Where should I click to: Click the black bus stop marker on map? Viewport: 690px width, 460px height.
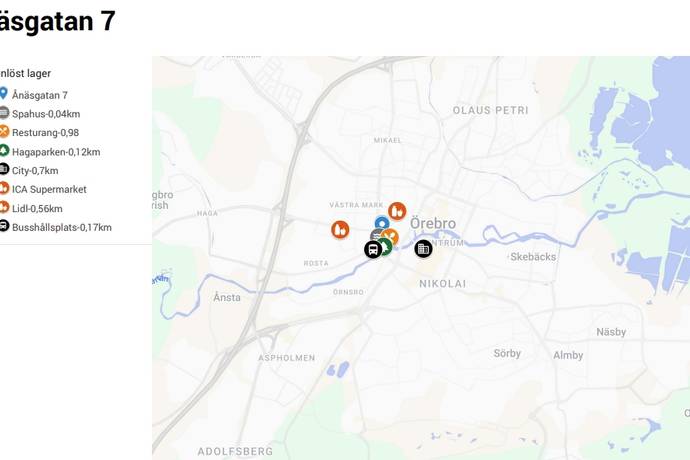tap(373, 250)
